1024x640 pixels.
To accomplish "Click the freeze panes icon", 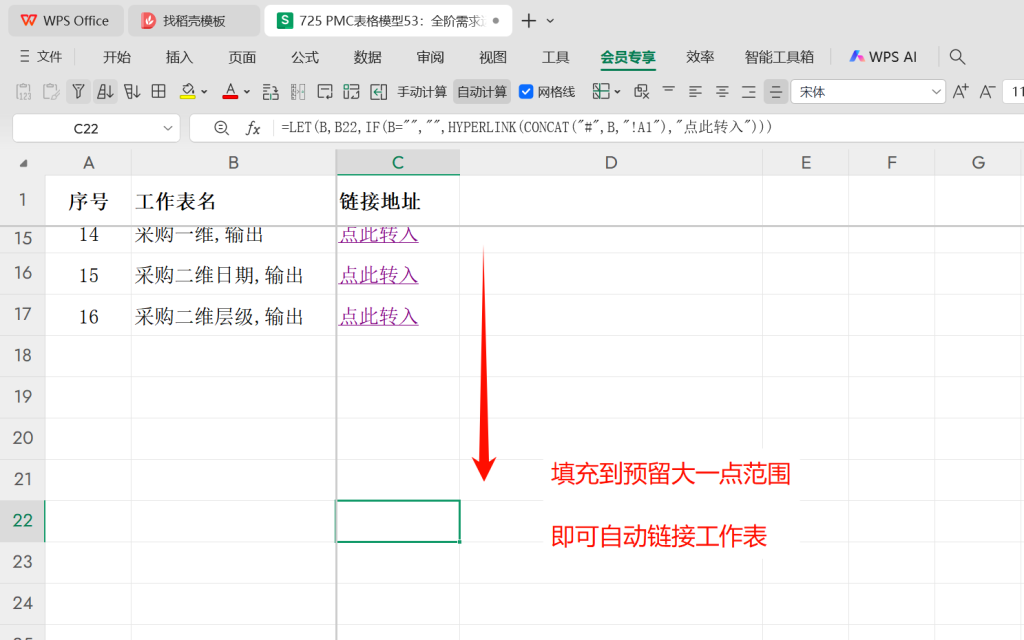I will click(601, 91).
